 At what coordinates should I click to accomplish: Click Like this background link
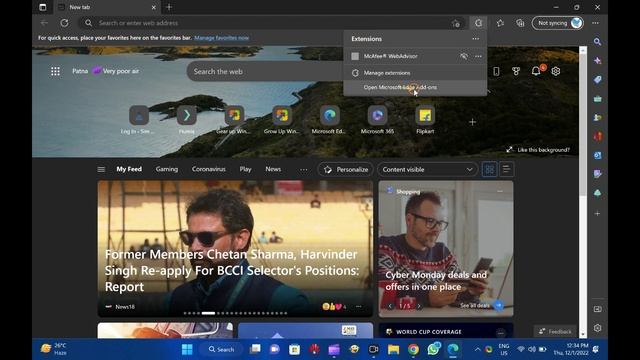coord(538,150)
